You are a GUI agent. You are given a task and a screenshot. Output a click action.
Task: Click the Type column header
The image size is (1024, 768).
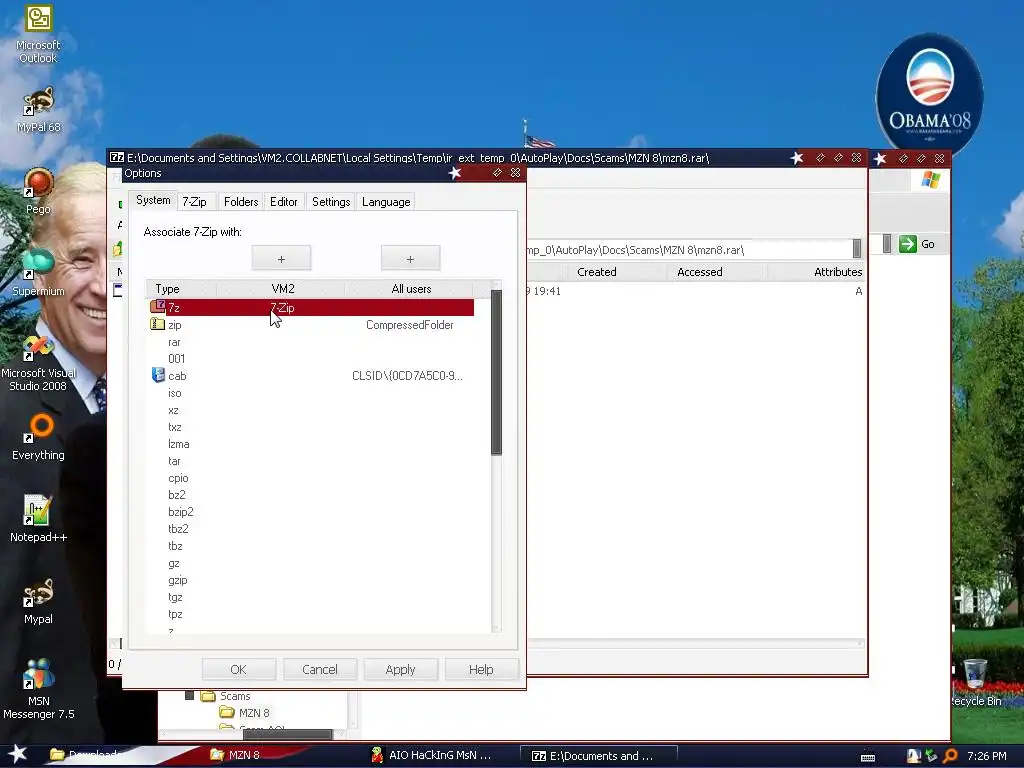pyautogui.click(x=182, y=289)
